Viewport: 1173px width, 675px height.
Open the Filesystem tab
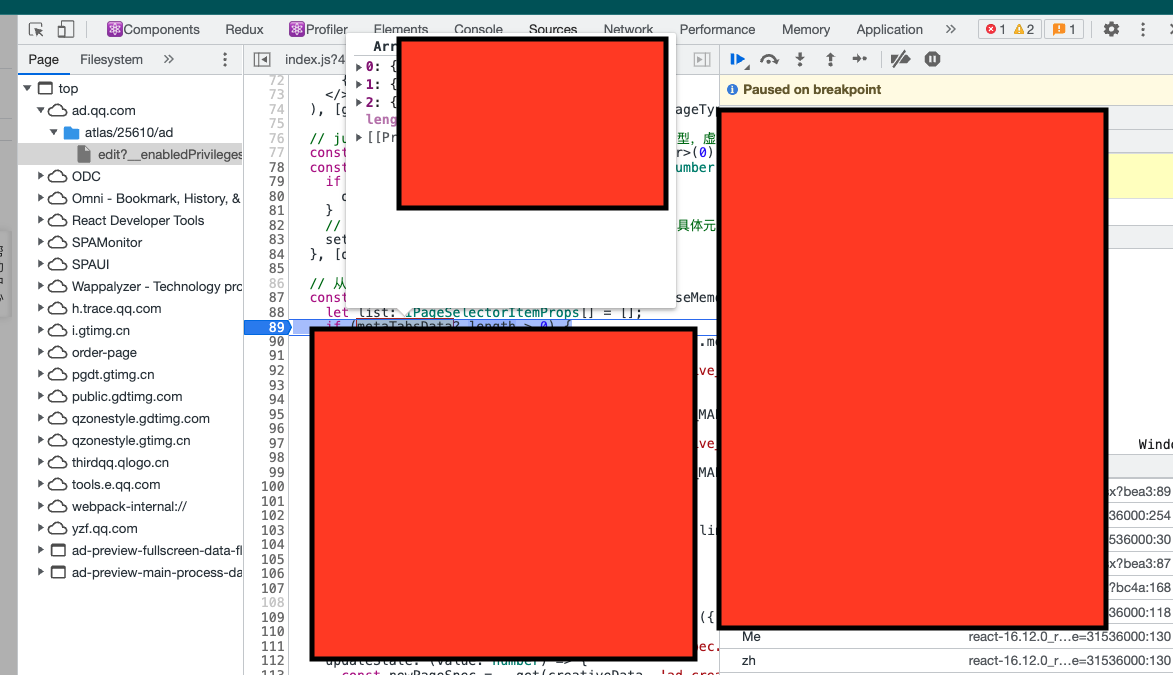(x=111, y=60)
